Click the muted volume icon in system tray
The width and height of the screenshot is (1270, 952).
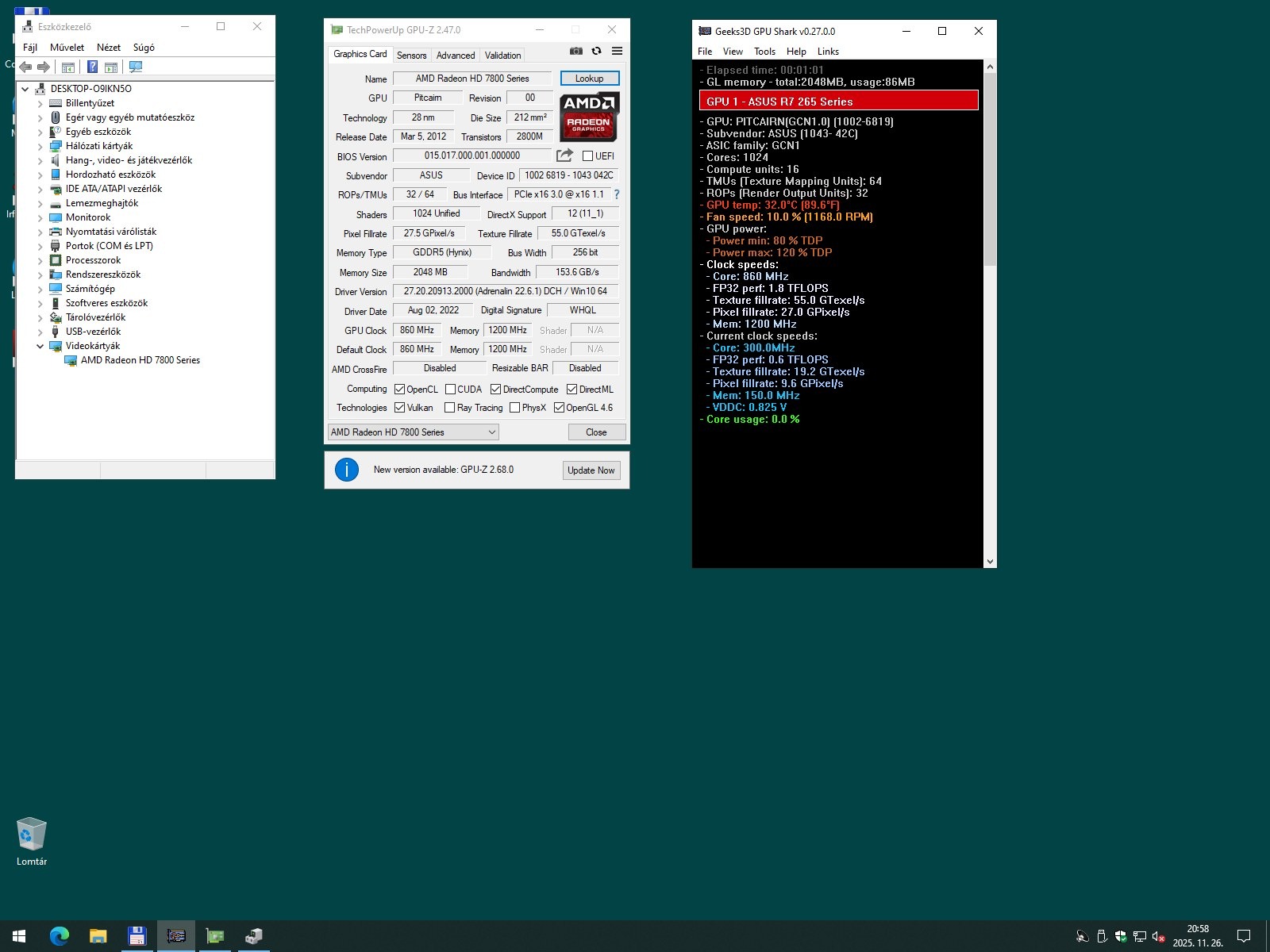click(1158, 937)
